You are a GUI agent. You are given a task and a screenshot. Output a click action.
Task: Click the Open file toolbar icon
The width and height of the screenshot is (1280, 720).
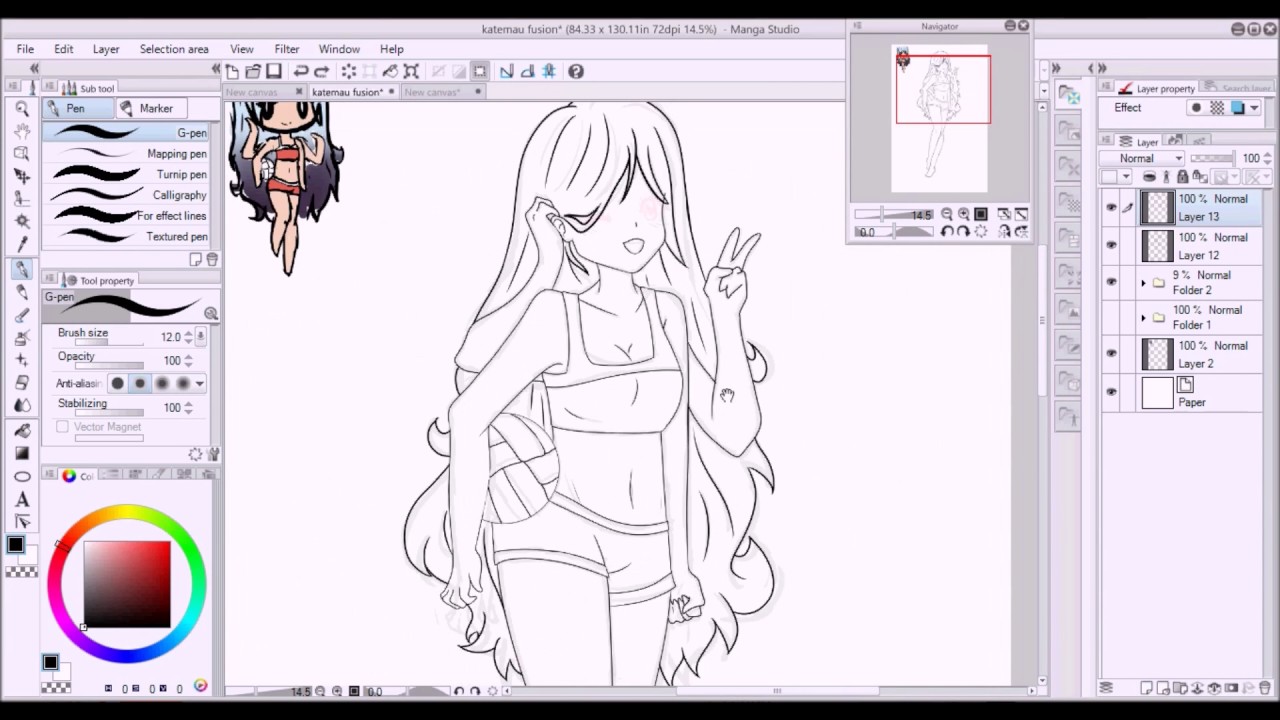[253, 71]
